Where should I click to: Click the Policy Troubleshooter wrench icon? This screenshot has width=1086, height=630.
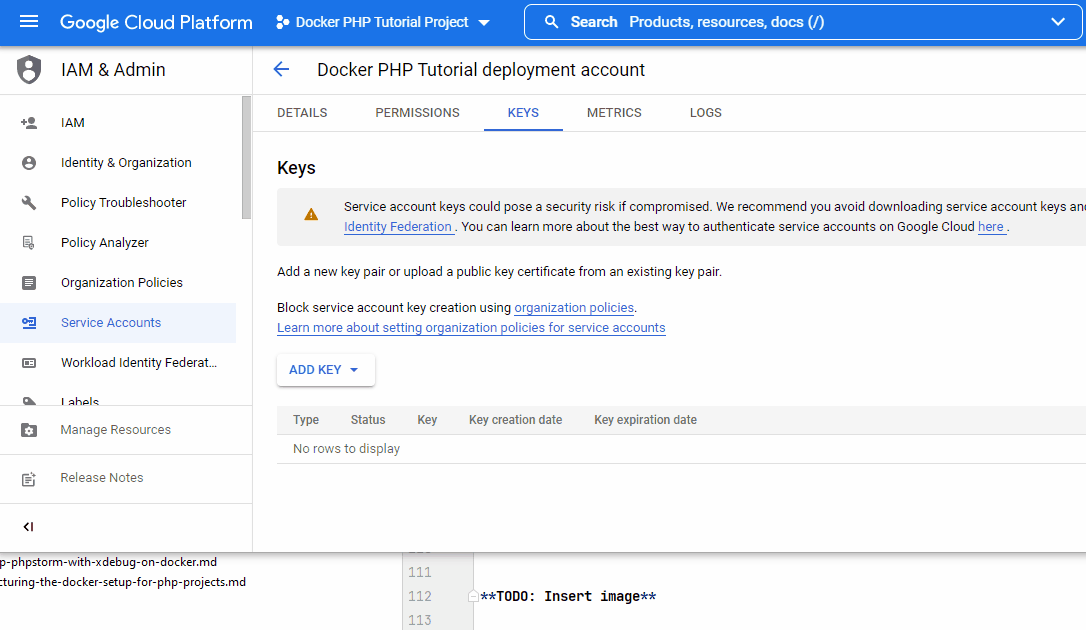click(x=29, y=203)
